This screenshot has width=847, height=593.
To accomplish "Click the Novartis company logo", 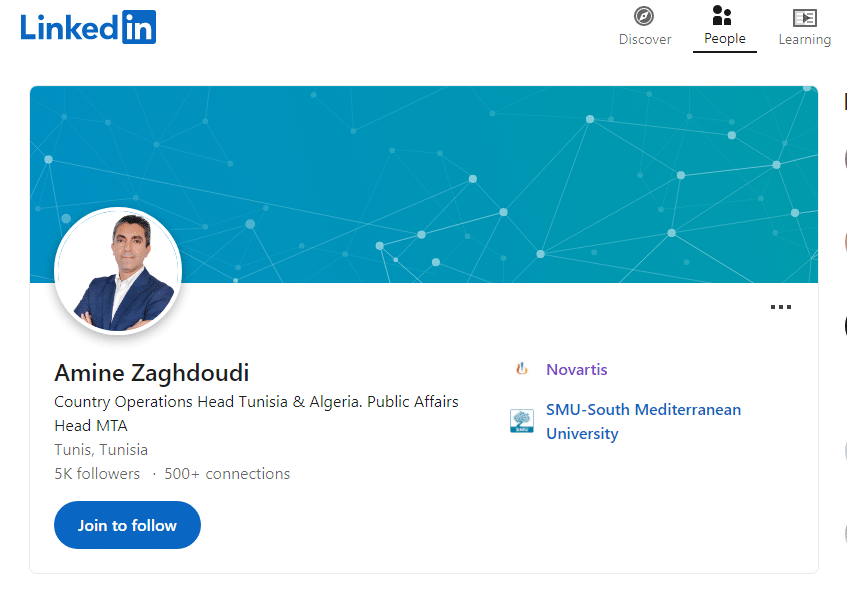I will [521, 369].
